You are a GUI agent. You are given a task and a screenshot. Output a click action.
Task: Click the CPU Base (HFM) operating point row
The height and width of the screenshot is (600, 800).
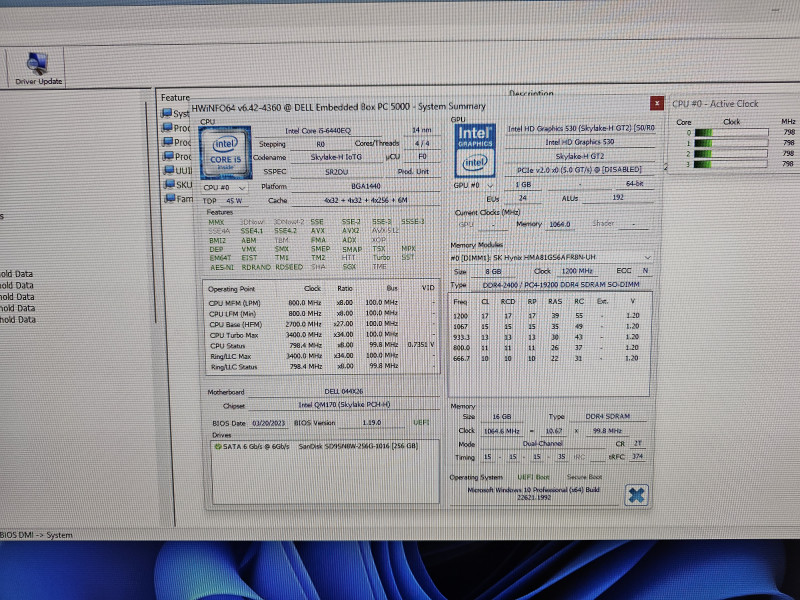click(321, 324)
